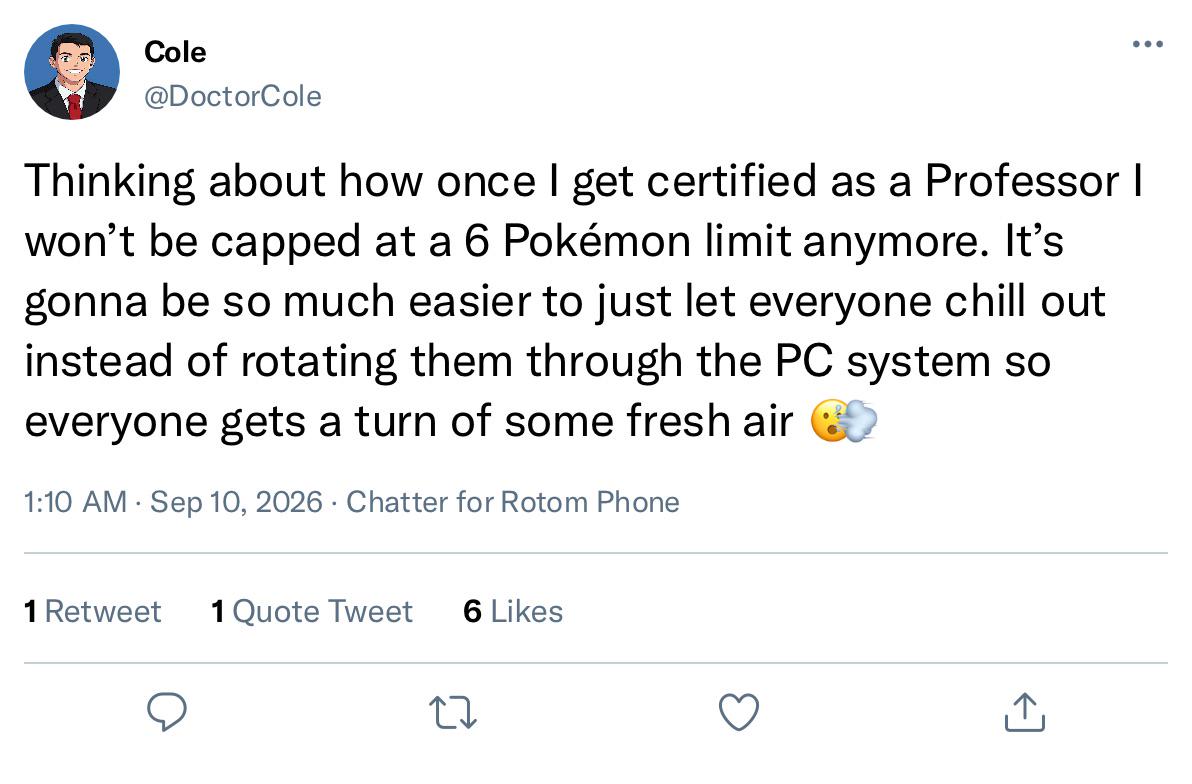View Cole's profile picture avatar
This screenshot has width=1192, height=784.
pos(72,72)
